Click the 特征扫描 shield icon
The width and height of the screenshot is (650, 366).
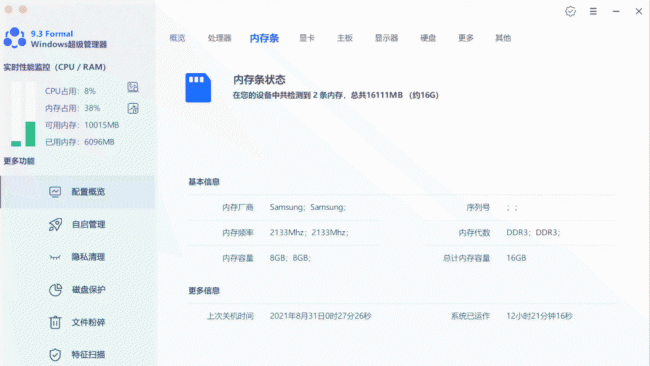[x=55, y=355]
